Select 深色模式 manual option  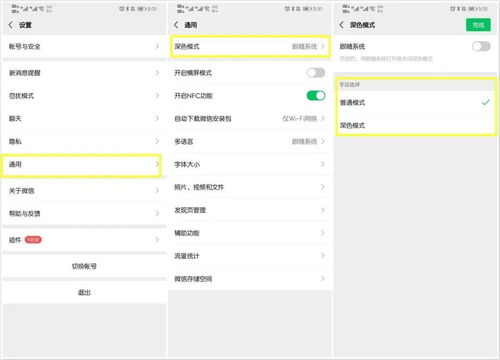(x=415, y=125)
